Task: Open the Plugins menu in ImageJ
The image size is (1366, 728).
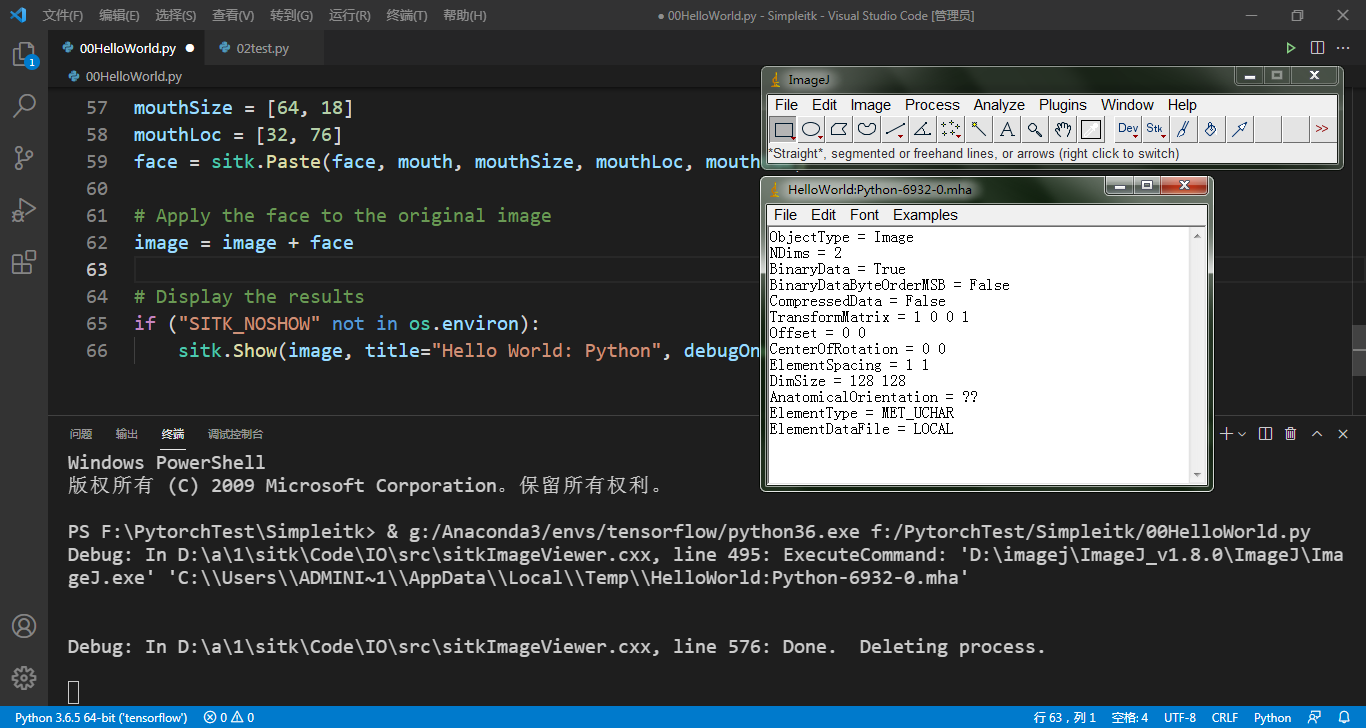Action: click(1062, 104)
